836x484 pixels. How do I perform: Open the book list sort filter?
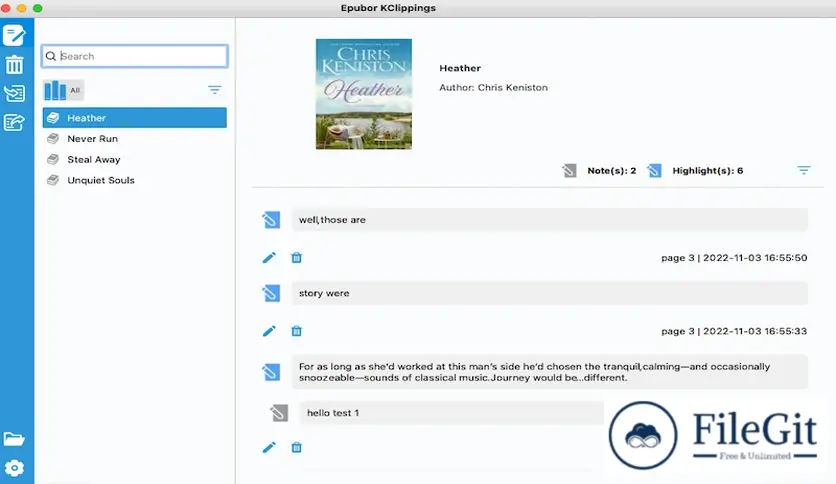(214, 90)
